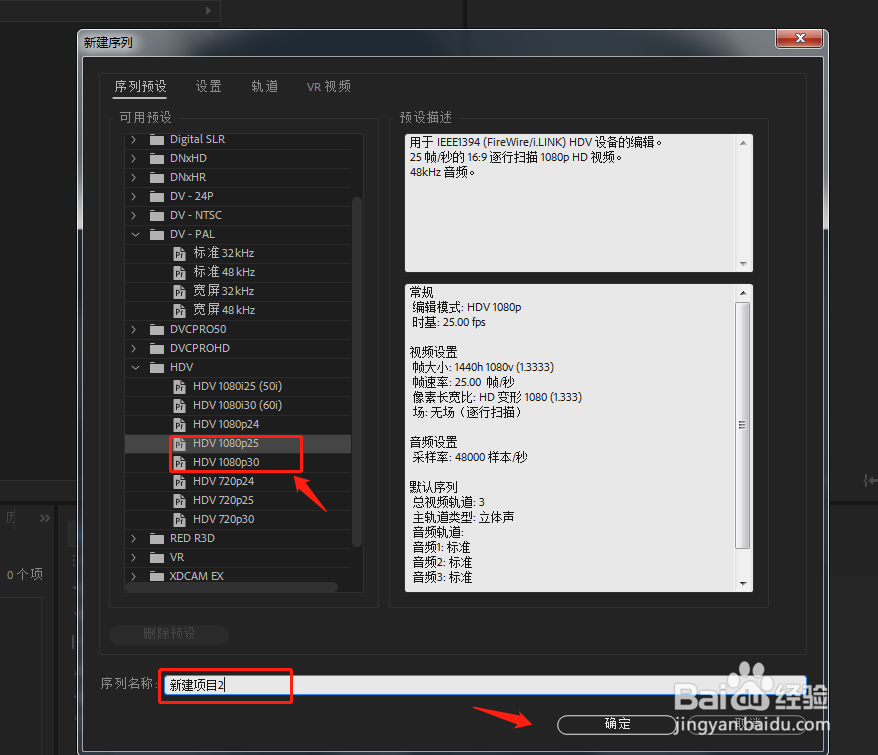The height and width of the screenshot is (755, 878).
Task: Select the 标准 32kHz preset under DV - PAL
Action: coord(222,253)
